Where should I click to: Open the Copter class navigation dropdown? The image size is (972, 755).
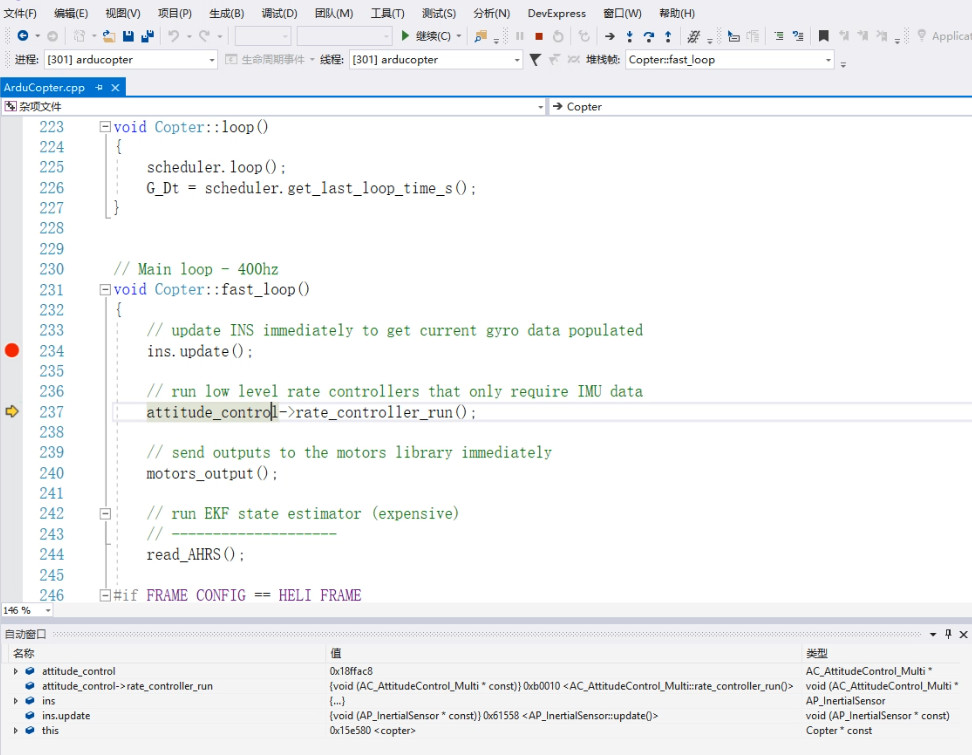tap(760, 107)
